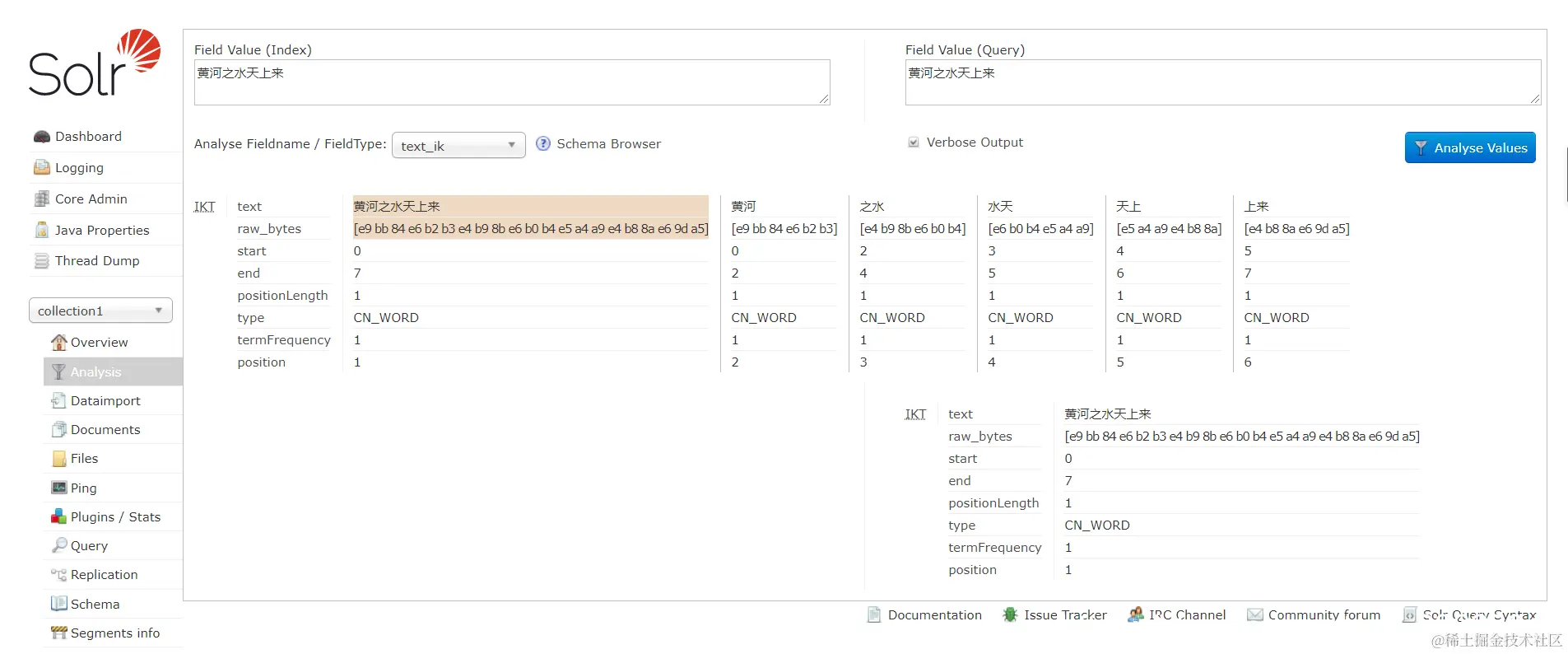This screenshot has height=654, width=1568.
Task: Click the Analyse Values button
Action: tap(1470, 148)
